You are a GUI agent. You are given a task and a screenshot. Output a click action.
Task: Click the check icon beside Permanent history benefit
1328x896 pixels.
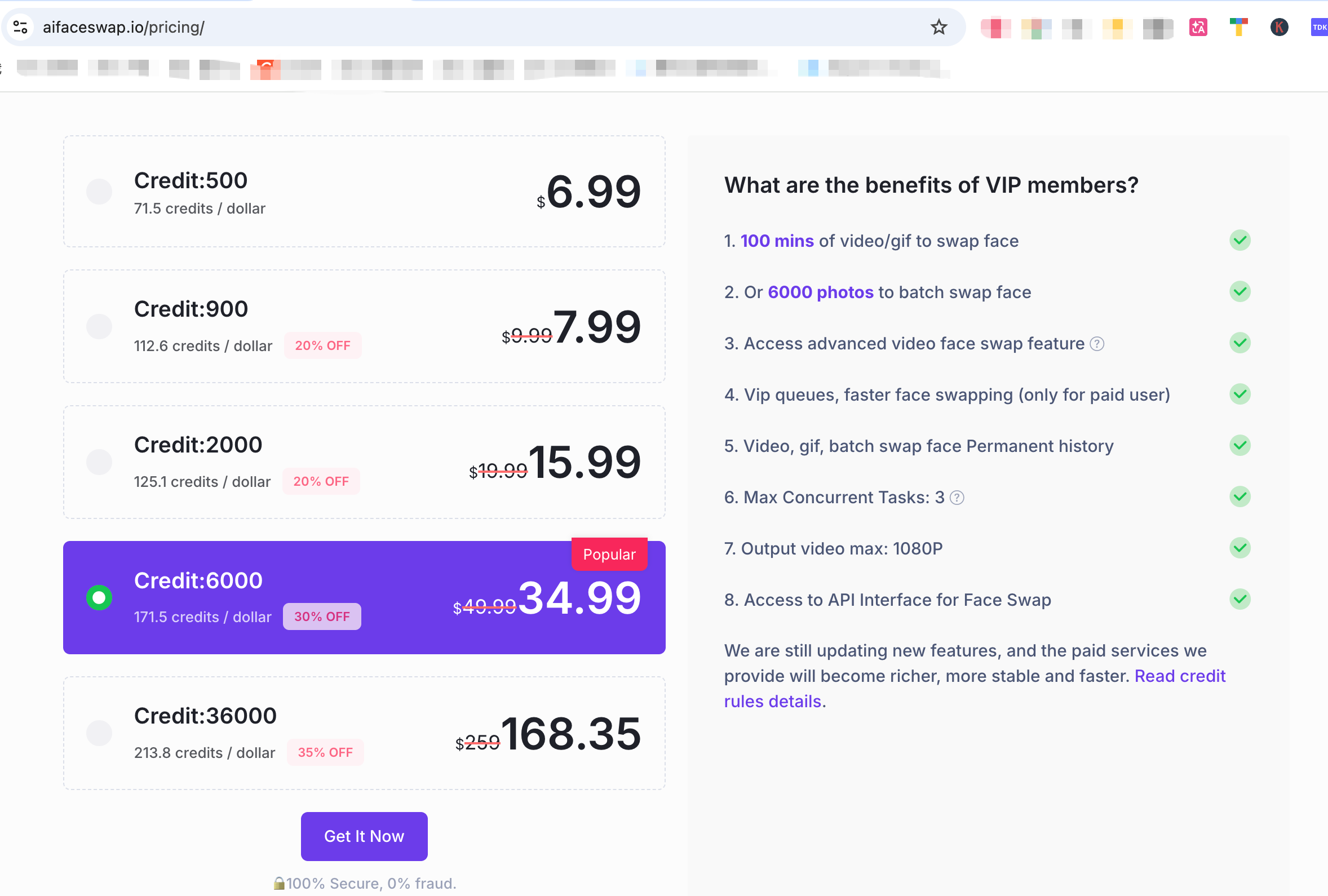[1240, 446]
